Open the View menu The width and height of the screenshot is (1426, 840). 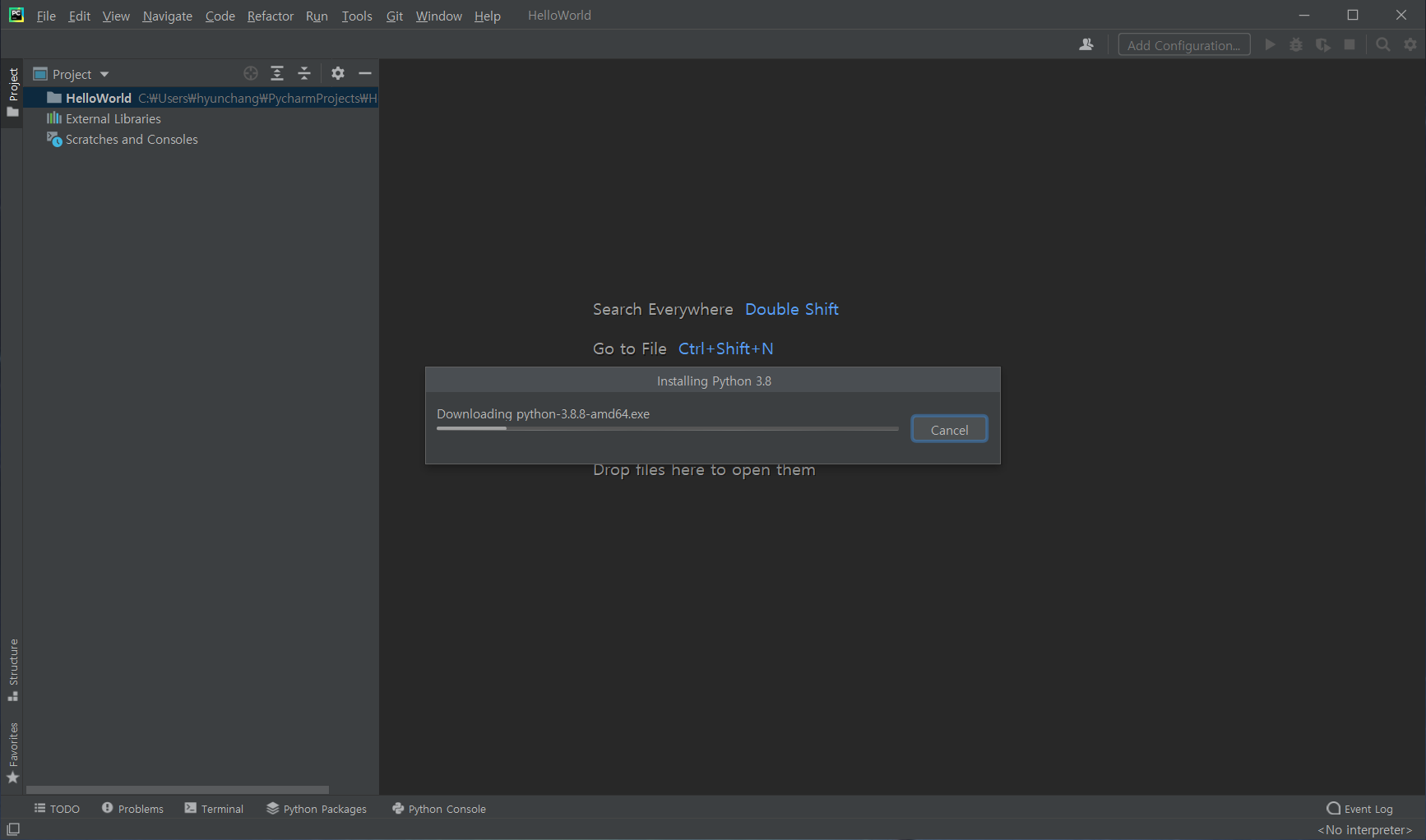(116, 16)
